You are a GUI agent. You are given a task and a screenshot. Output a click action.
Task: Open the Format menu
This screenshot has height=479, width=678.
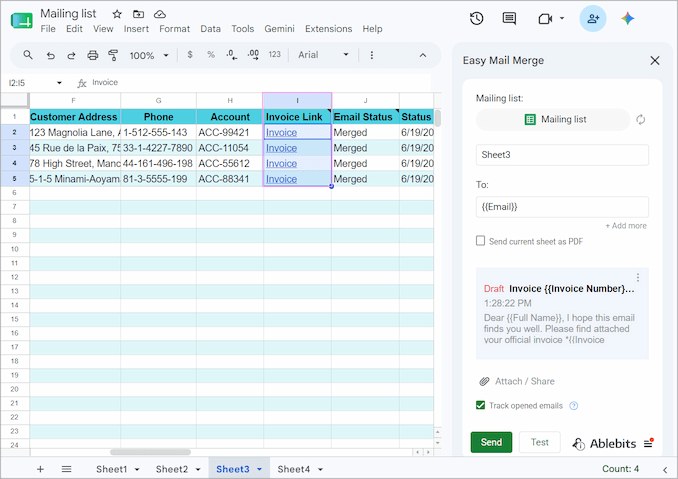coord(174,29)
